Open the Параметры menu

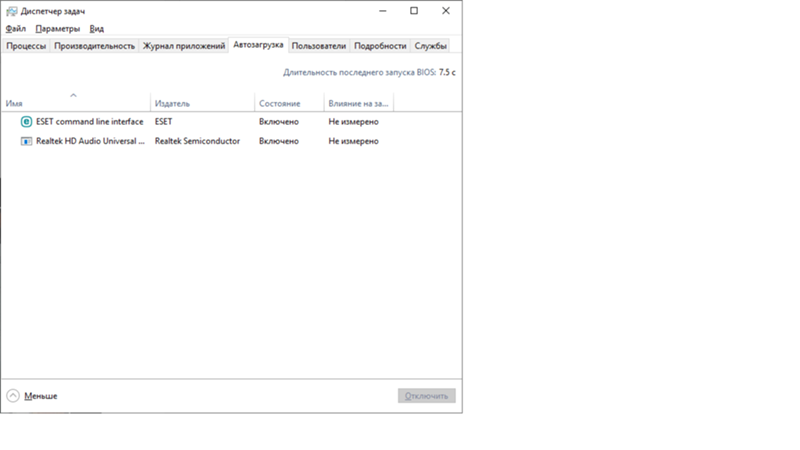pos(58,29)
